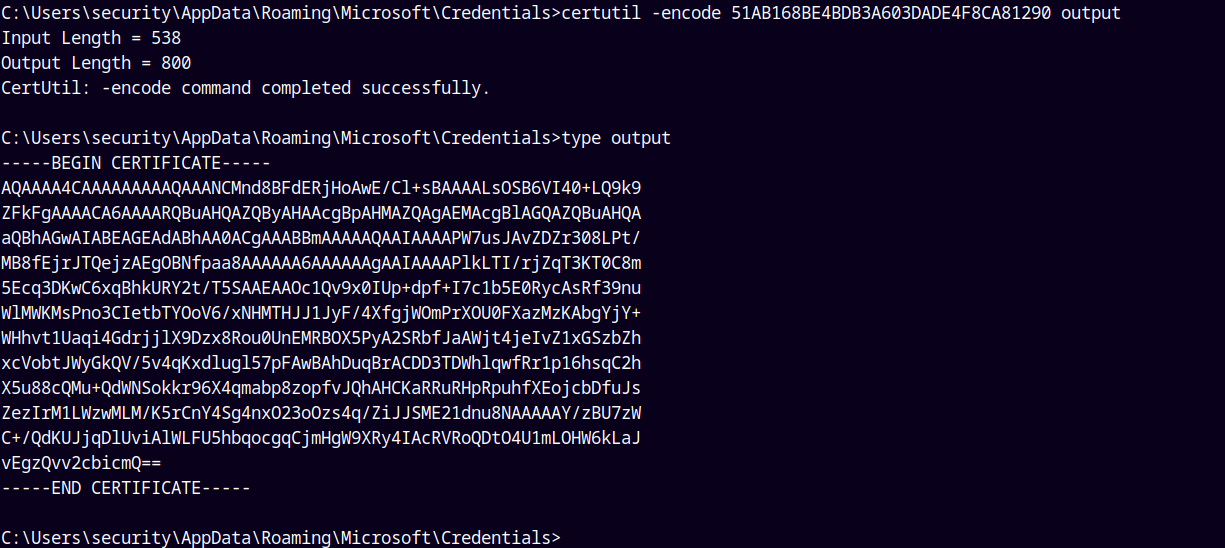Click the final base64 line "vEgzQvv2cbicmQ=="
1225x548 pixels.
point(81,463)
